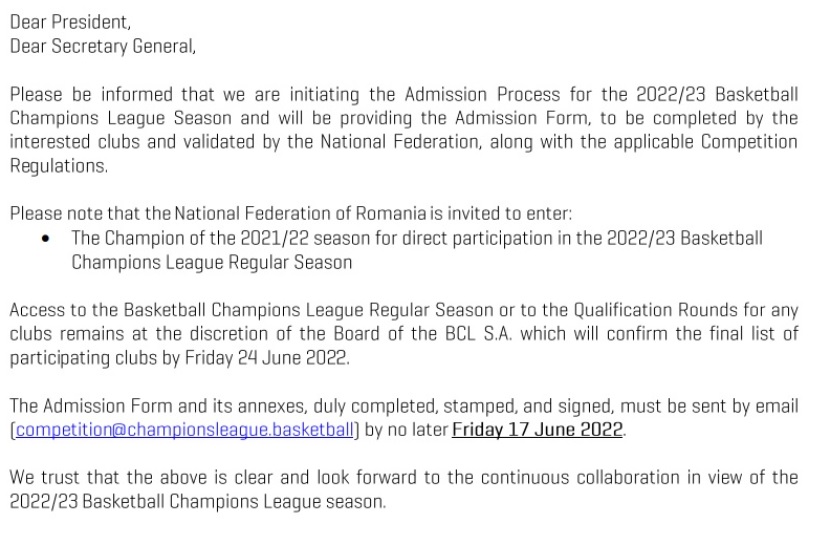This screenshot has width=836, height=549.
Task: Click "Champions League Regular Season" in bullet item
Action: coord(212,262)
